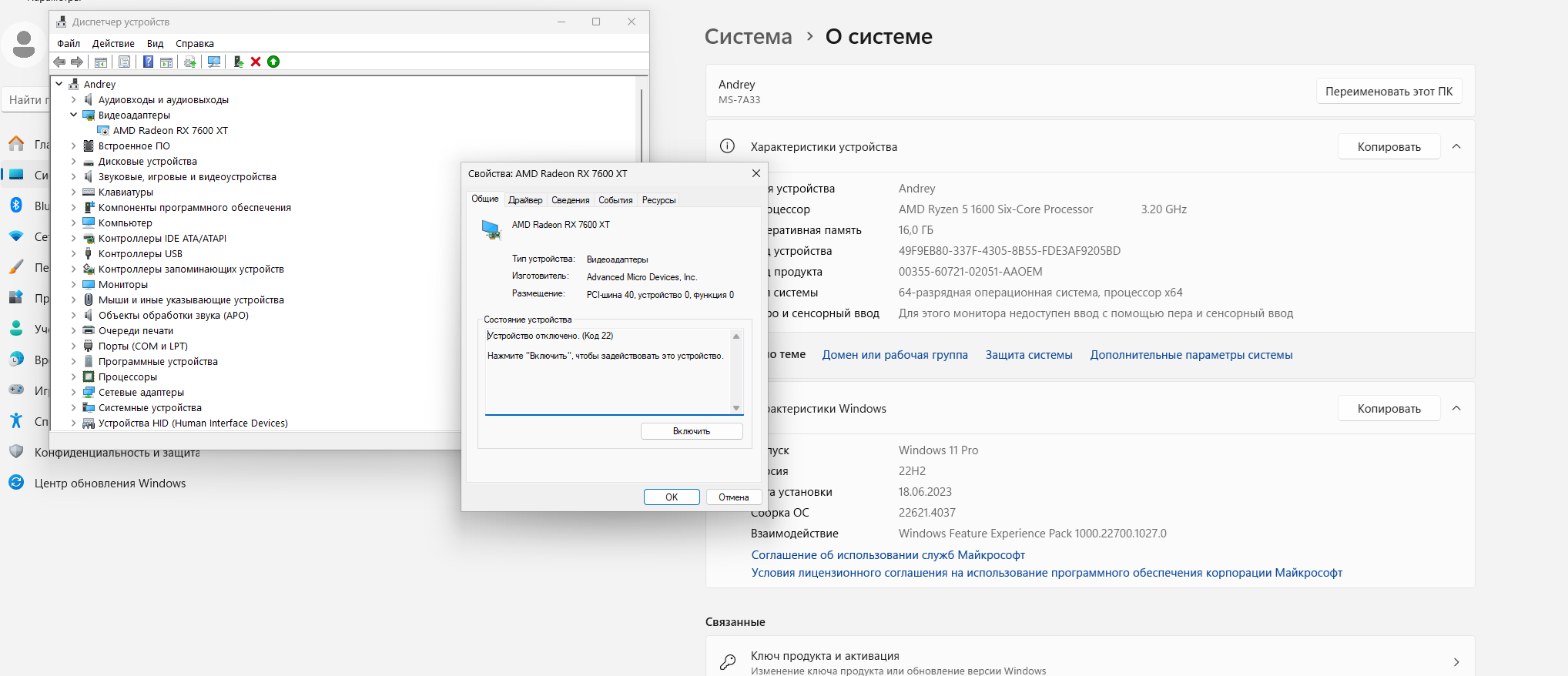Click the key icon beside product key and activation
The height and width of the screenshot is (676, 1568).
point(728,662)
